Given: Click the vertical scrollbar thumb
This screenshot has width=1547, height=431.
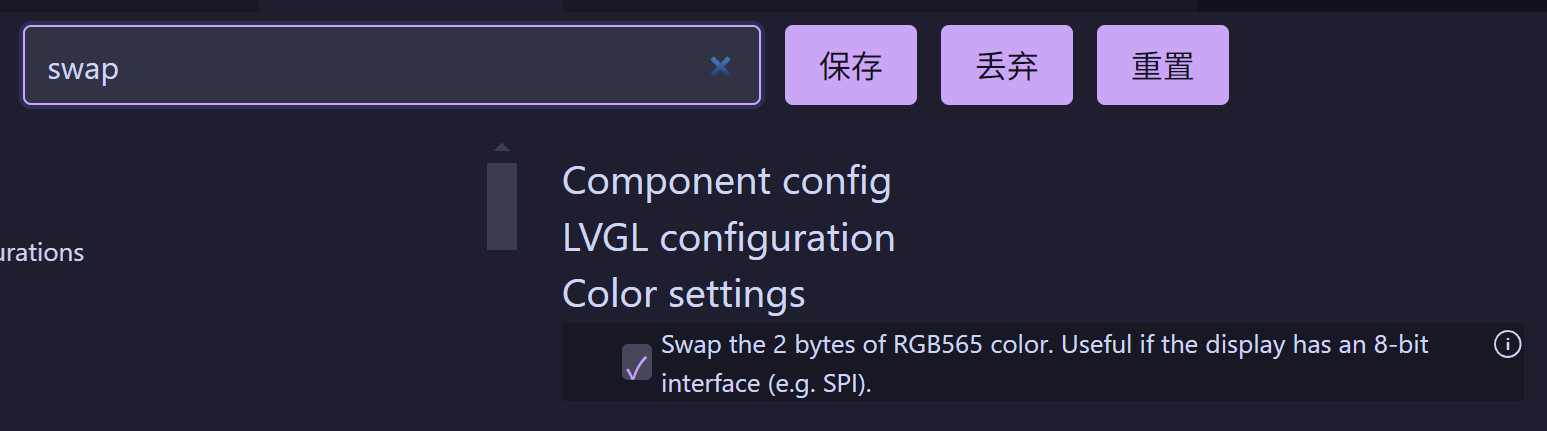Looking at the screenshot, I should 502,206.
